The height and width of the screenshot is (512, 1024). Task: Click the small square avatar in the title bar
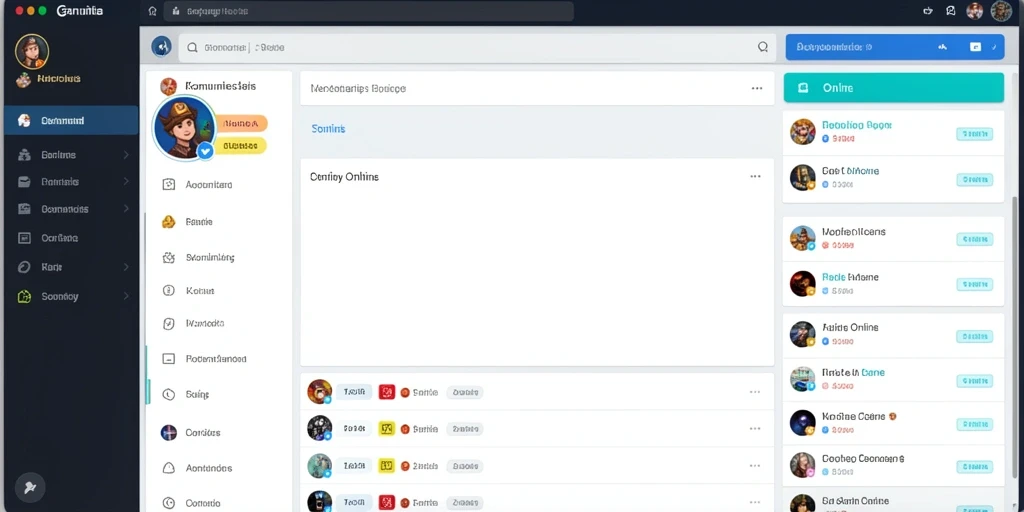pos(974,11)
